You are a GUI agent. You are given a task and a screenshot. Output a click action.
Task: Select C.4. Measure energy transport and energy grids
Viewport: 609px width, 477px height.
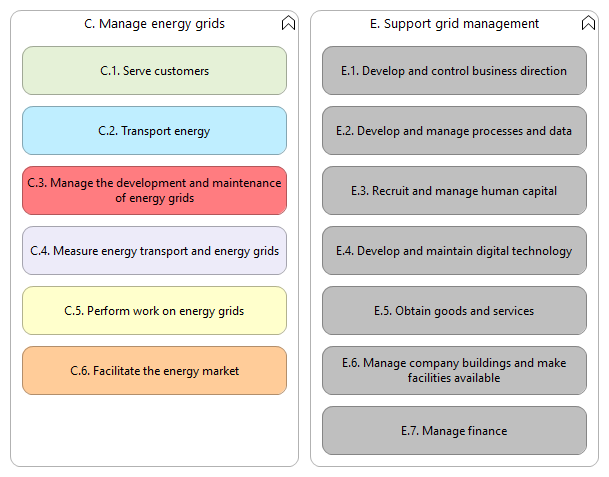click(155, 251)
